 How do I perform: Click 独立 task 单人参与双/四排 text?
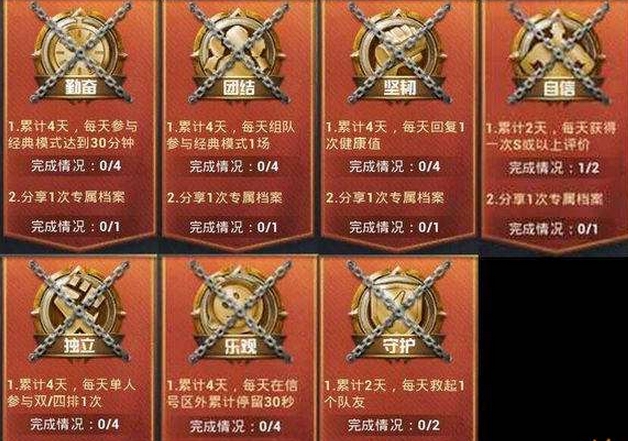pyautogui.click(x=71, y=393)
